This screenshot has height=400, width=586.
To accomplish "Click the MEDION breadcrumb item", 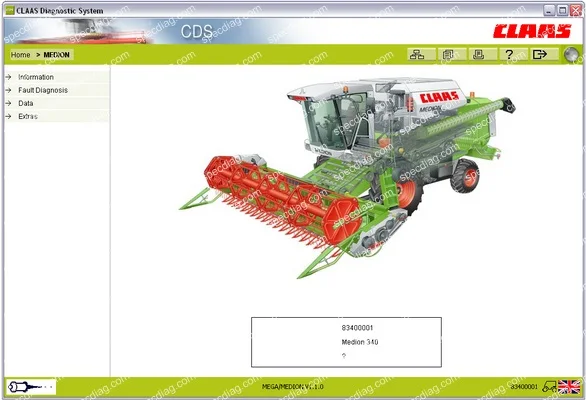I will pos(56,55).
